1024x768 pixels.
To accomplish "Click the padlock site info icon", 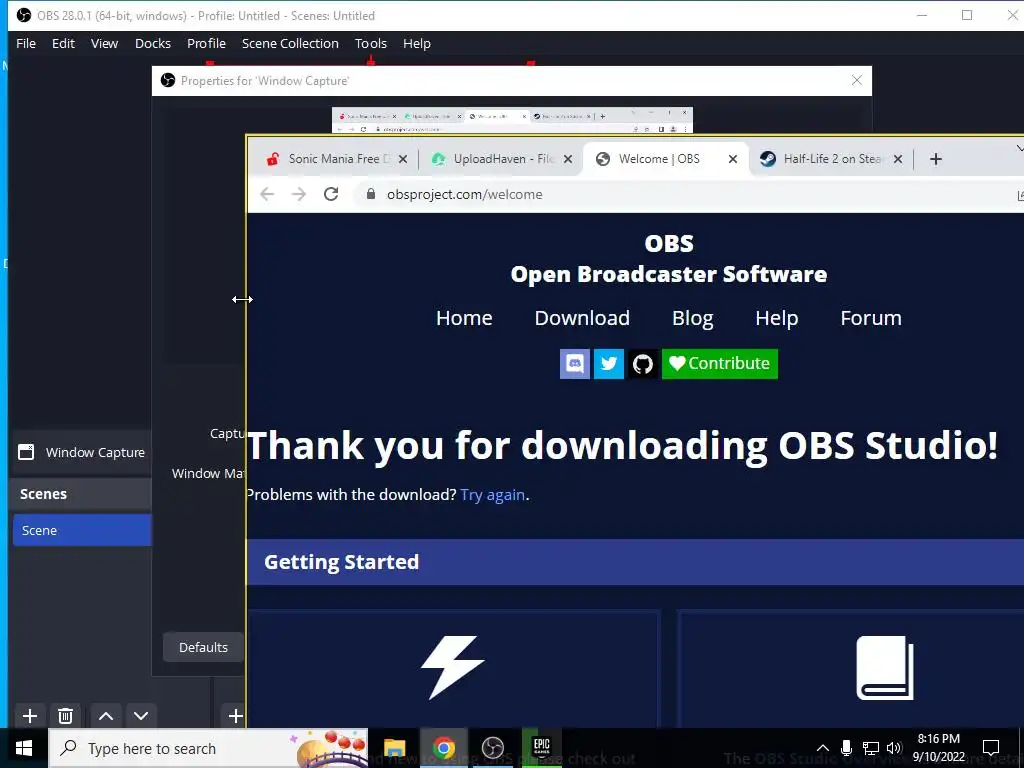I will coord(371,194).
